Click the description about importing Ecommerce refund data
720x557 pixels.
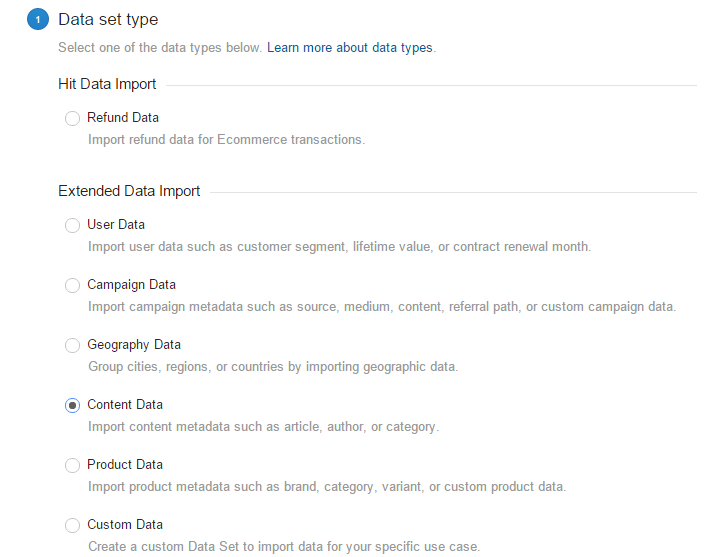[226, 140]
